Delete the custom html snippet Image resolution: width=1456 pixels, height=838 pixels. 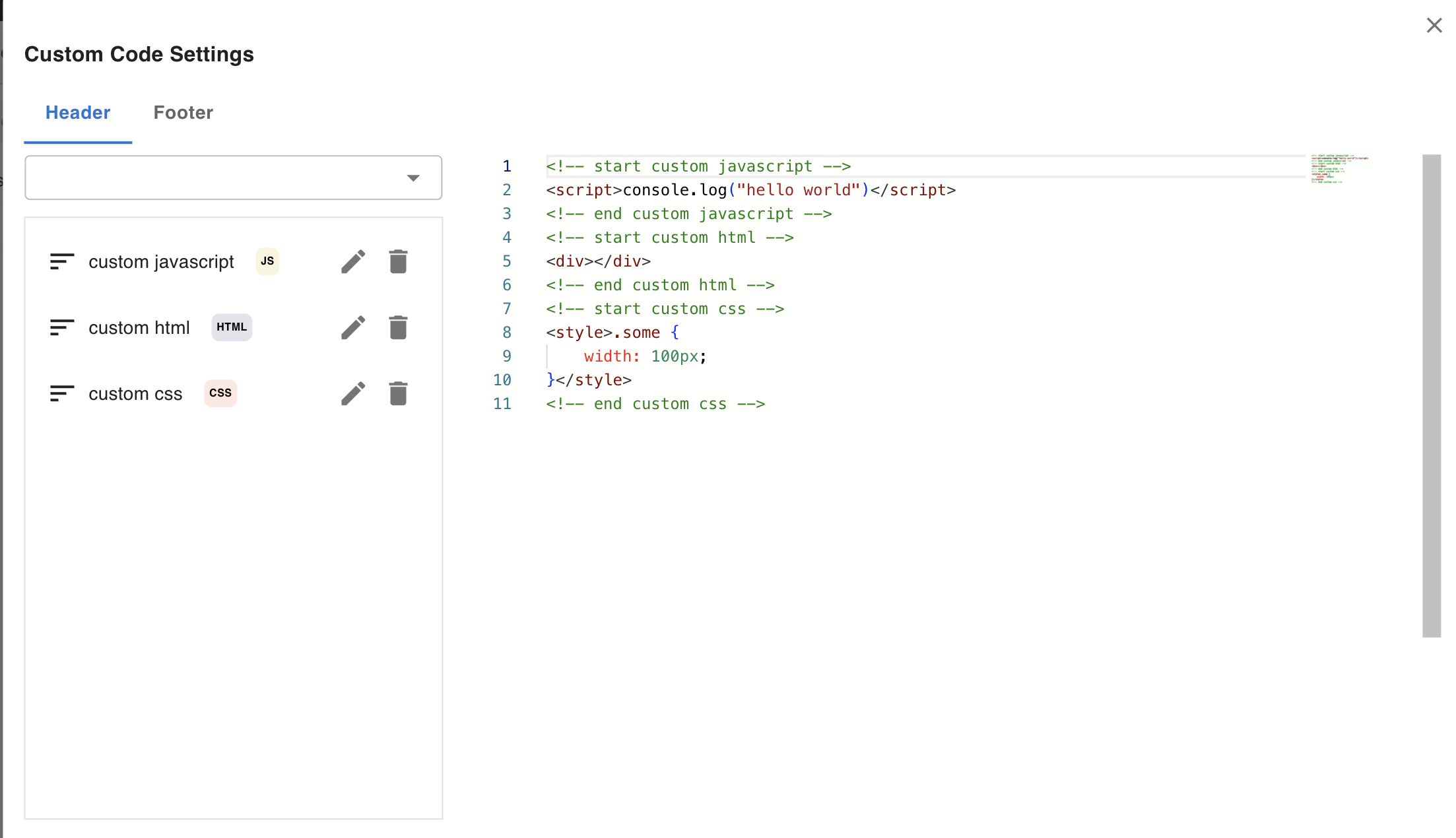(x=398, y=328)
